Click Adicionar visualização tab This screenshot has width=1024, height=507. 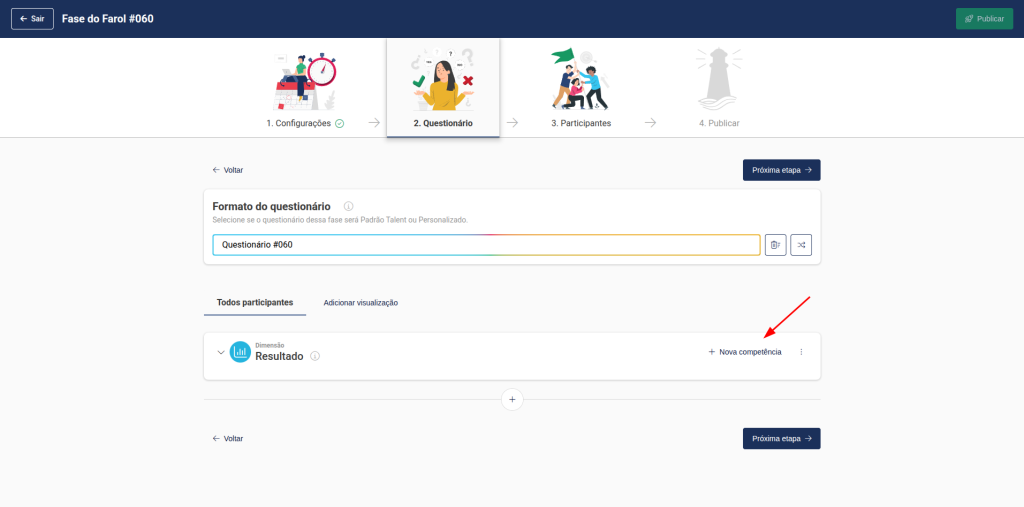click(360, 302)
